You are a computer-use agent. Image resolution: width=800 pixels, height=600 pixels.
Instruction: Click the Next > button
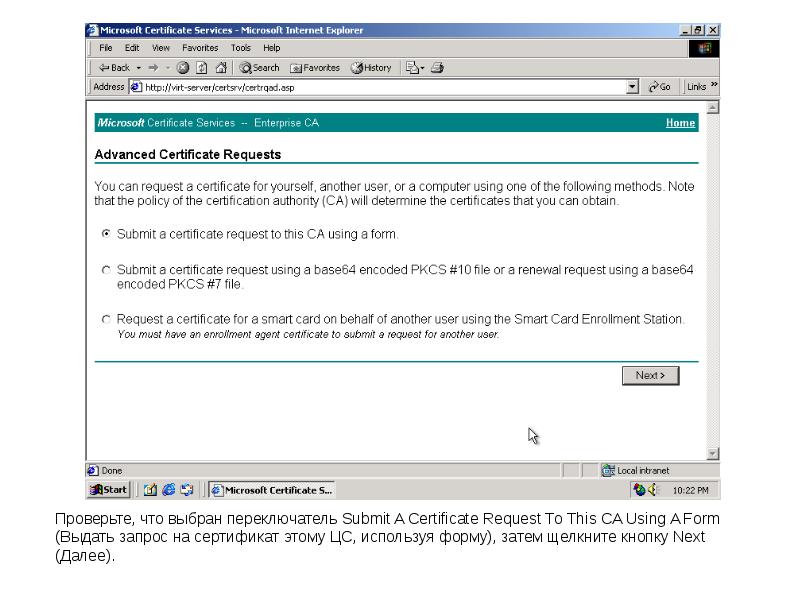(650, 375)
